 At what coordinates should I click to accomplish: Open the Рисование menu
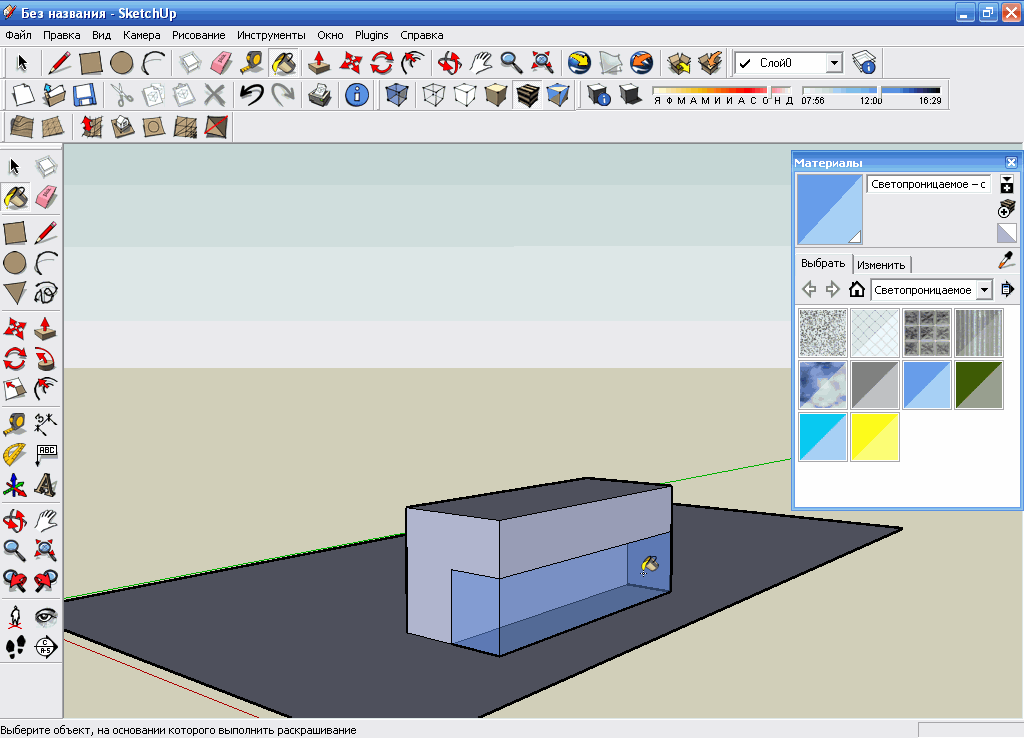click(x=199, y=35)
